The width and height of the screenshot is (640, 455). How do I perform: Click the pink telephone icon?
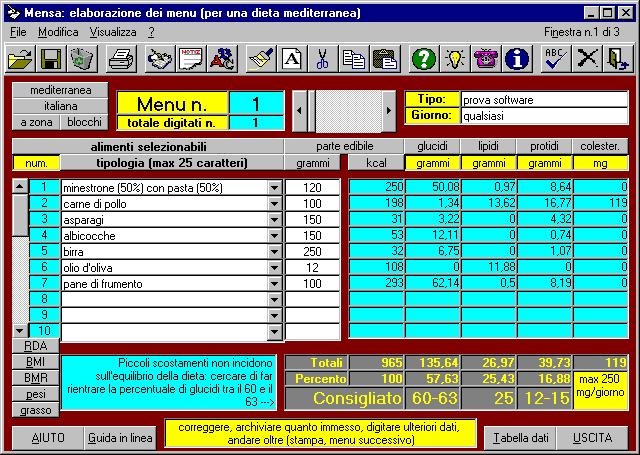486,60
